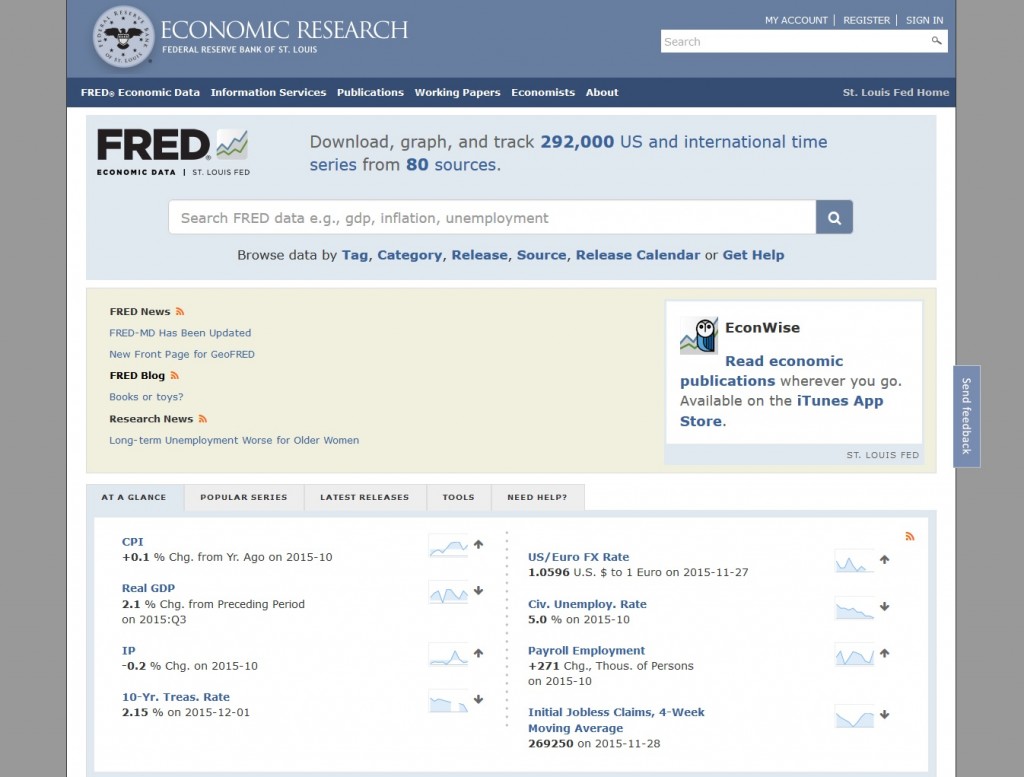Click the down arrow beside 10-Yr. Treas. Rate
The height and width of the screenshot is (777, 1024).
tap(479, 699)
